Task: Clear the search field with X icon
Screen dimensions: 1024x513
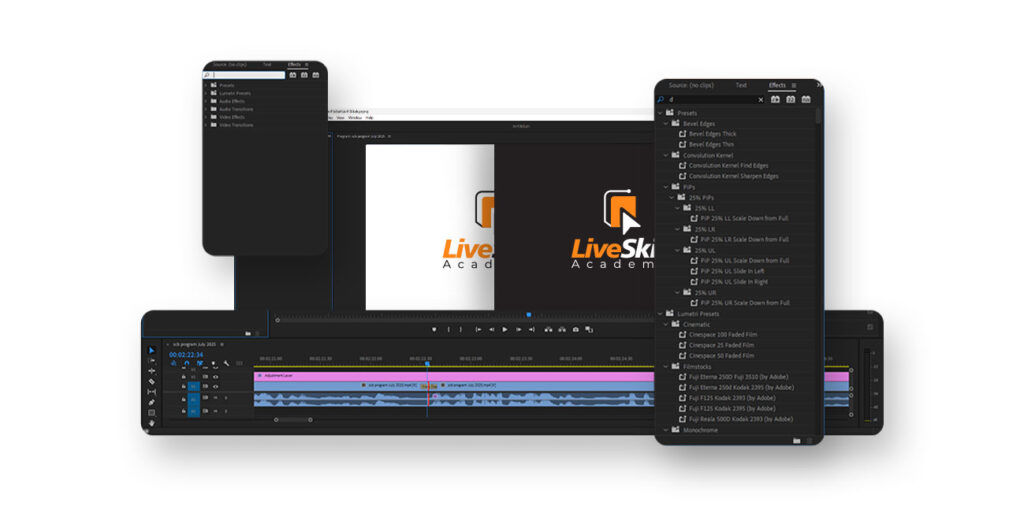Action: [x=760, y=99]
